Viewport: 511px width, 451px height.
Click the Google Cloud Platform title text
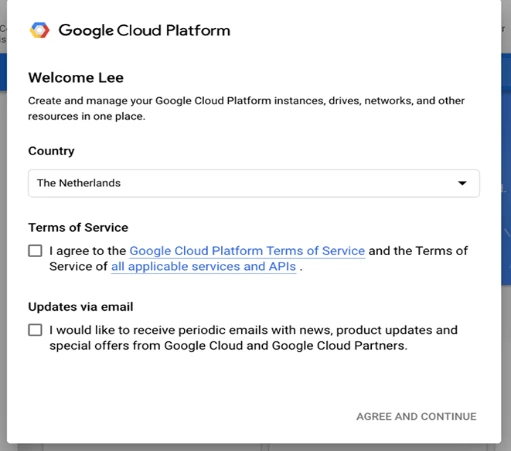tap(144, 31)
